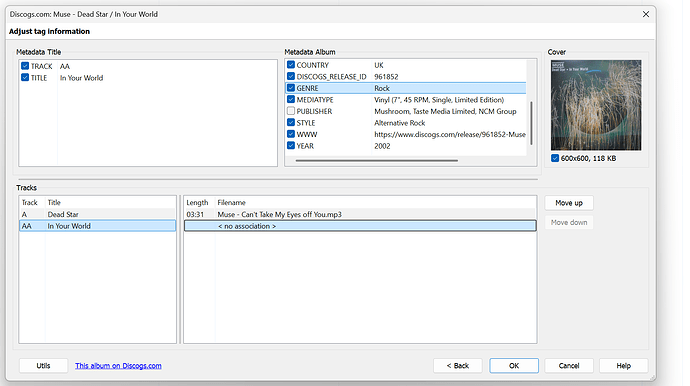690x386 pixels.
Task: Click the Utils button
Action: coord(43,366)
